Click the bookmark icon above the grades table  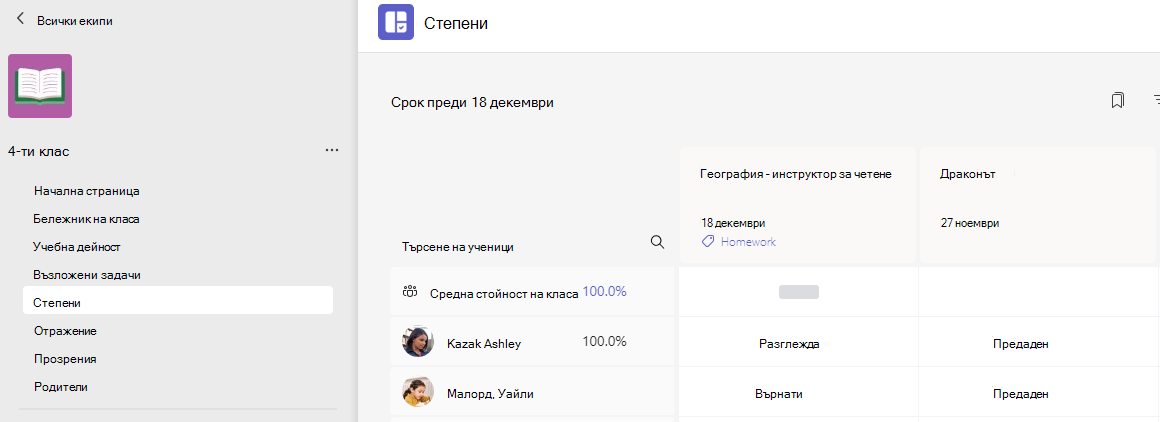tap(1117, 101)
